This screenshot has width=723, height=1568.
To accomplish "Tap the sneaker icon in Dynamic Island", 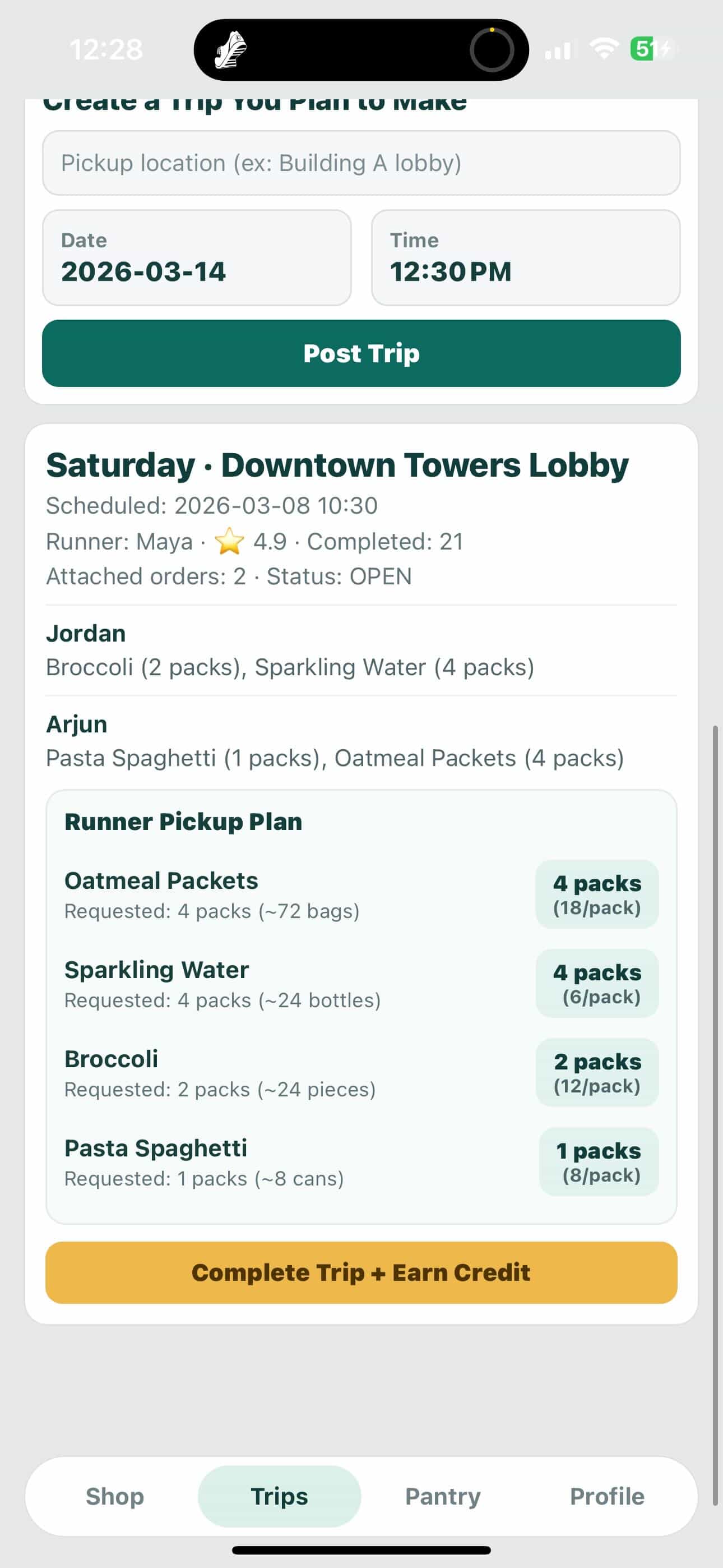I will click(x=231, y=50).
